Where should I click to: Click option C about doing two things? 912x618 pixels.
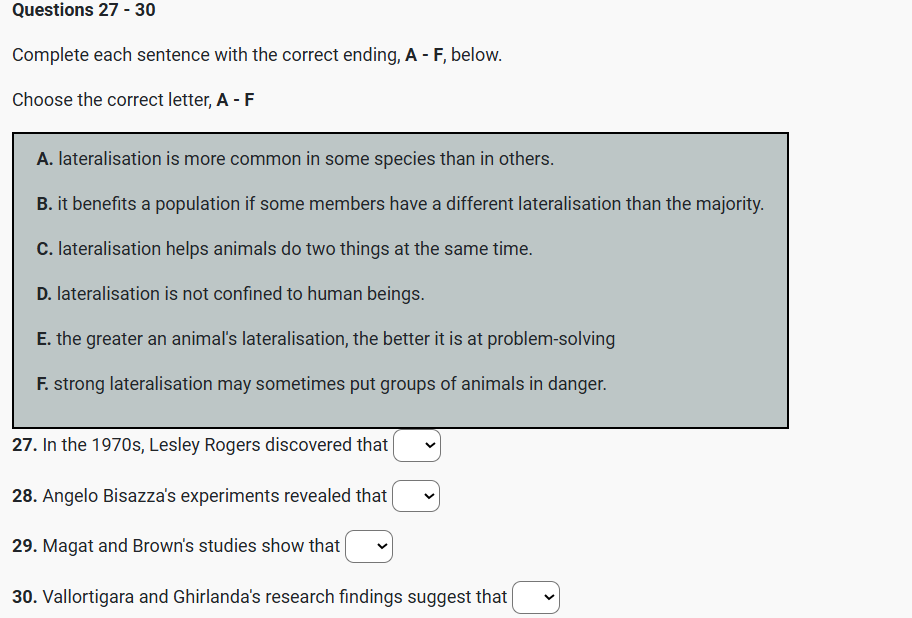click(x=284, y=249)
